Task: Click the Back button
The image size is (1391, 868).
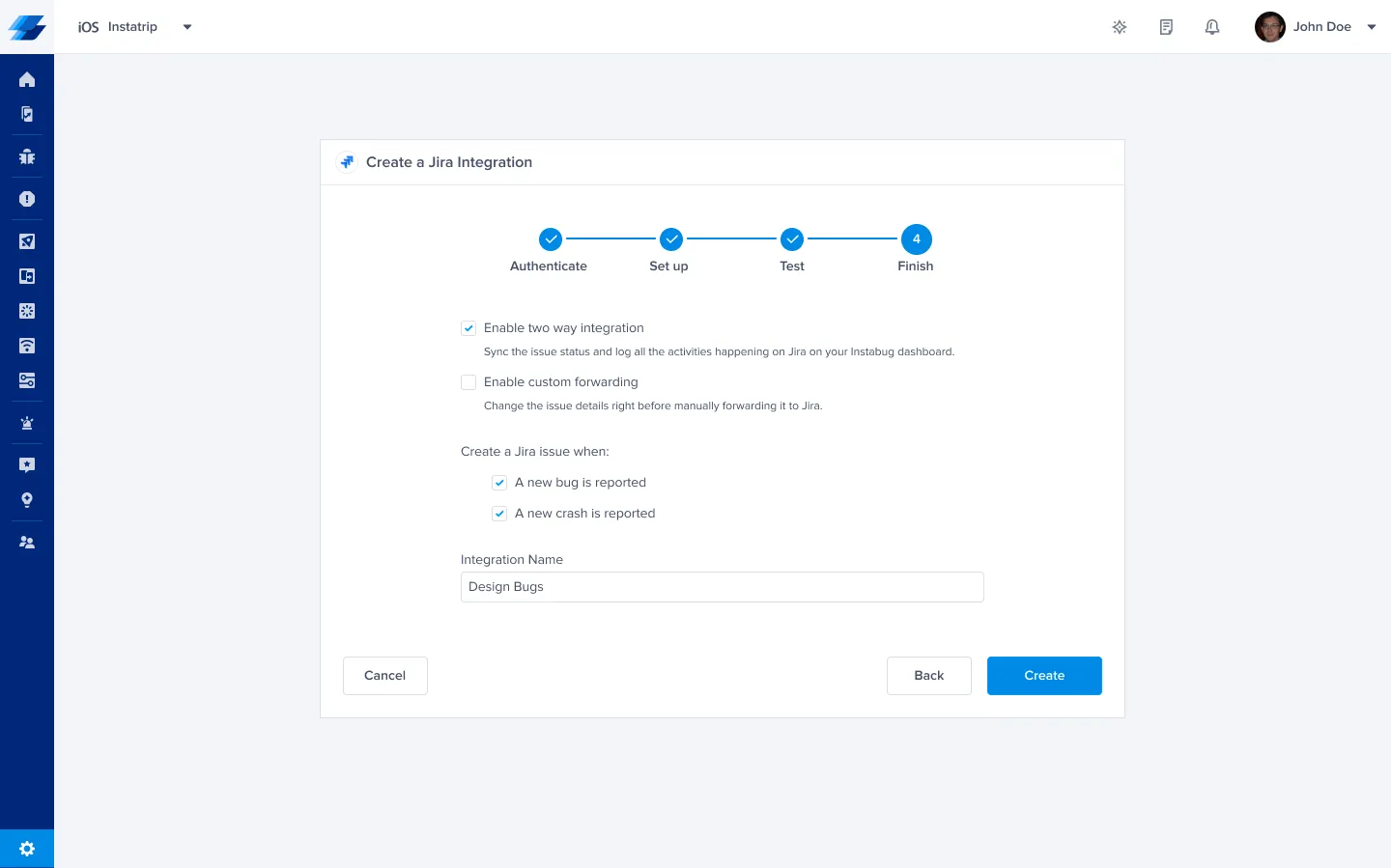Action: (929, 676)
